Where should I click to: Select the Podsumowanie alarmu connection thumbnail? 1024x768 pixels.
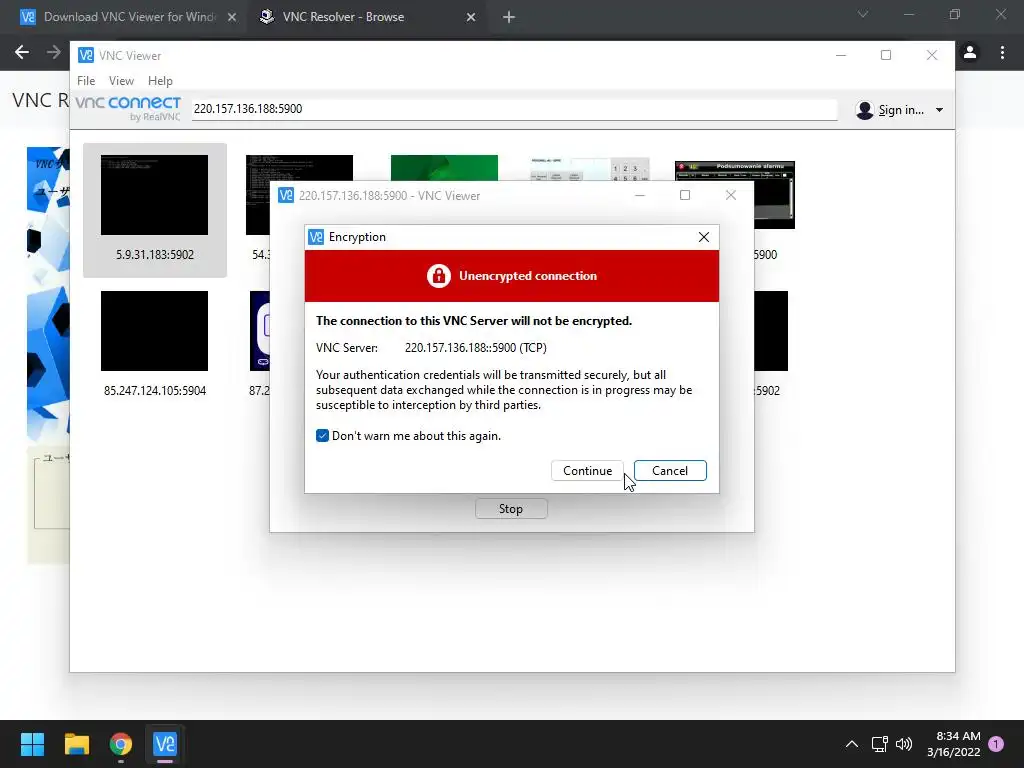point(775,195)
